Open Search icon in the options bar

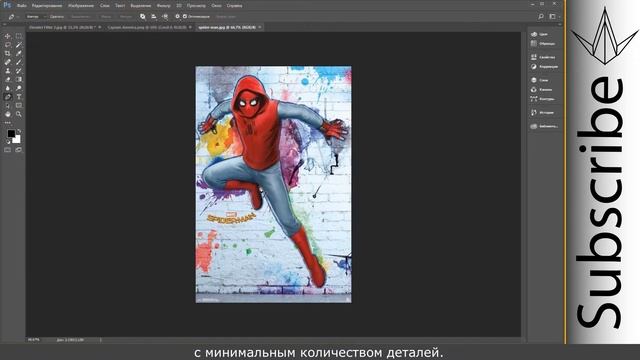pyautogui.click(x=541, y=17)
